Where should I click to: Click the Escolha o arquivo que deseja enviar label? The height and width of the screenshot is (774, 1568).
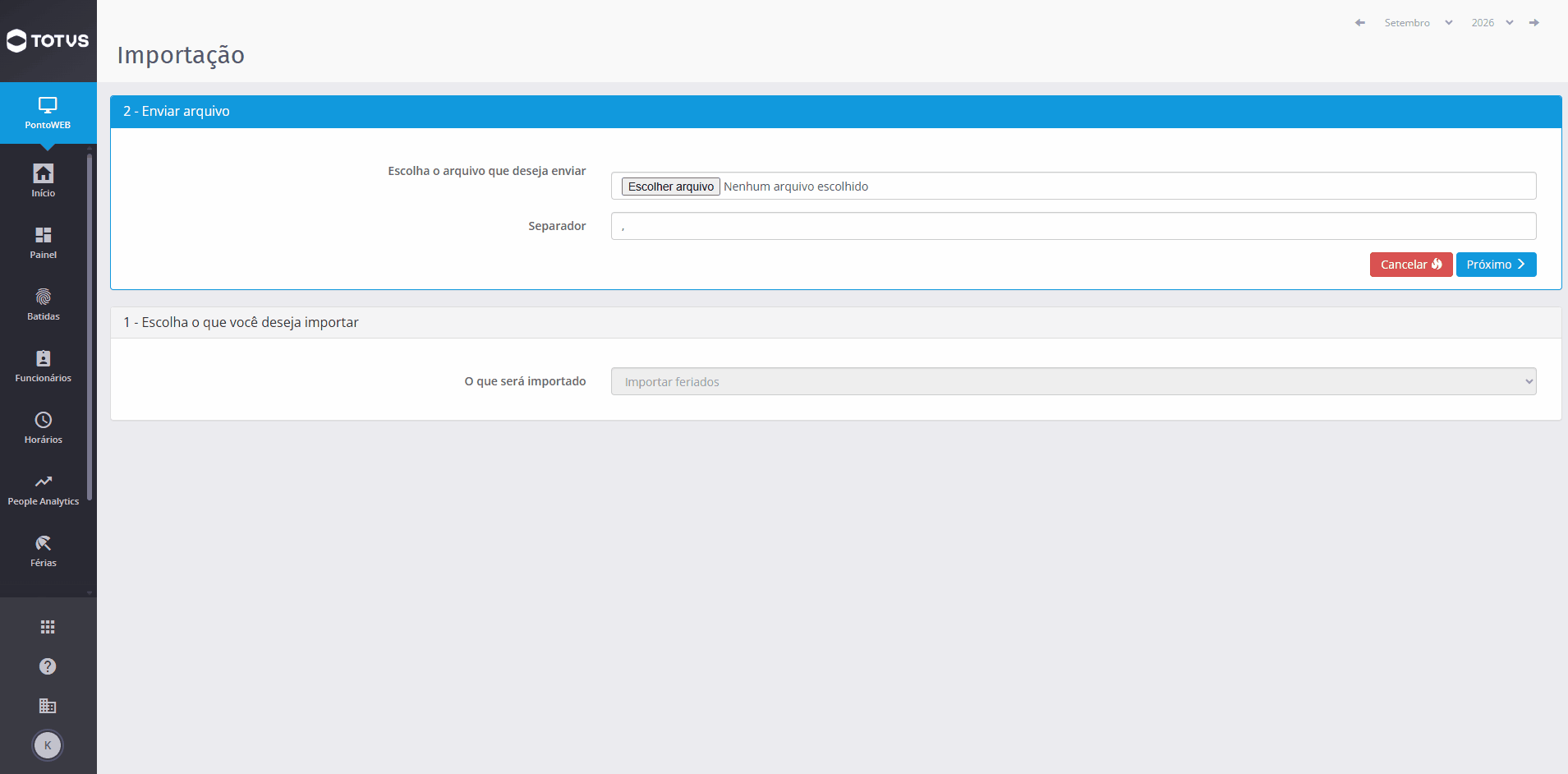click(x=487, y=171)
